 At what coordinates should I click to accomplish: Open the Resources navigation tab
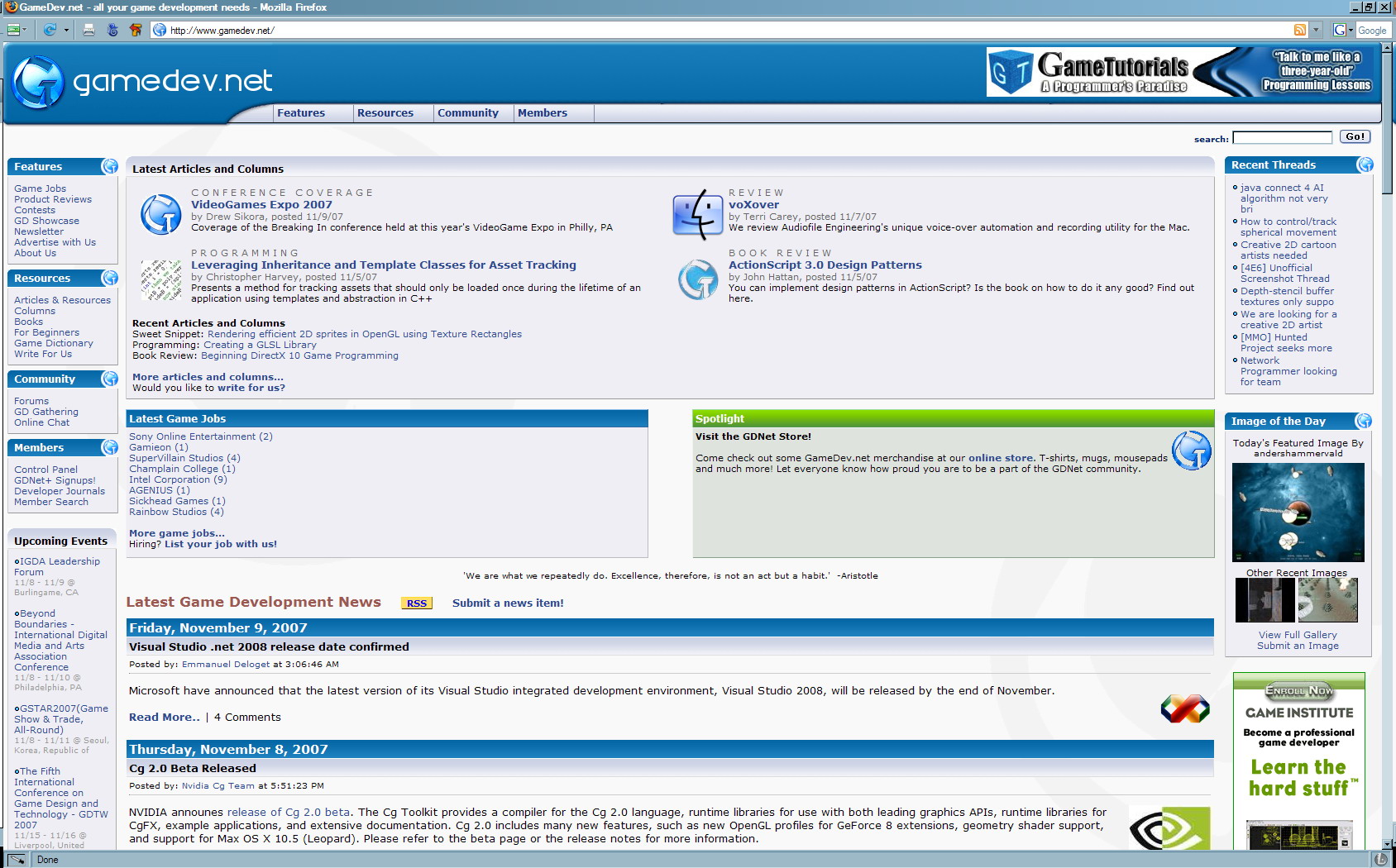point(385,113)
